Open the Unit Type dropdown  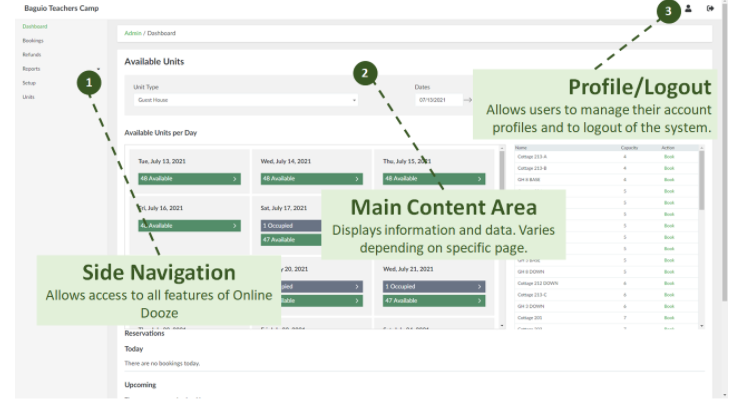pyautogui.click(x=245, y=100)
